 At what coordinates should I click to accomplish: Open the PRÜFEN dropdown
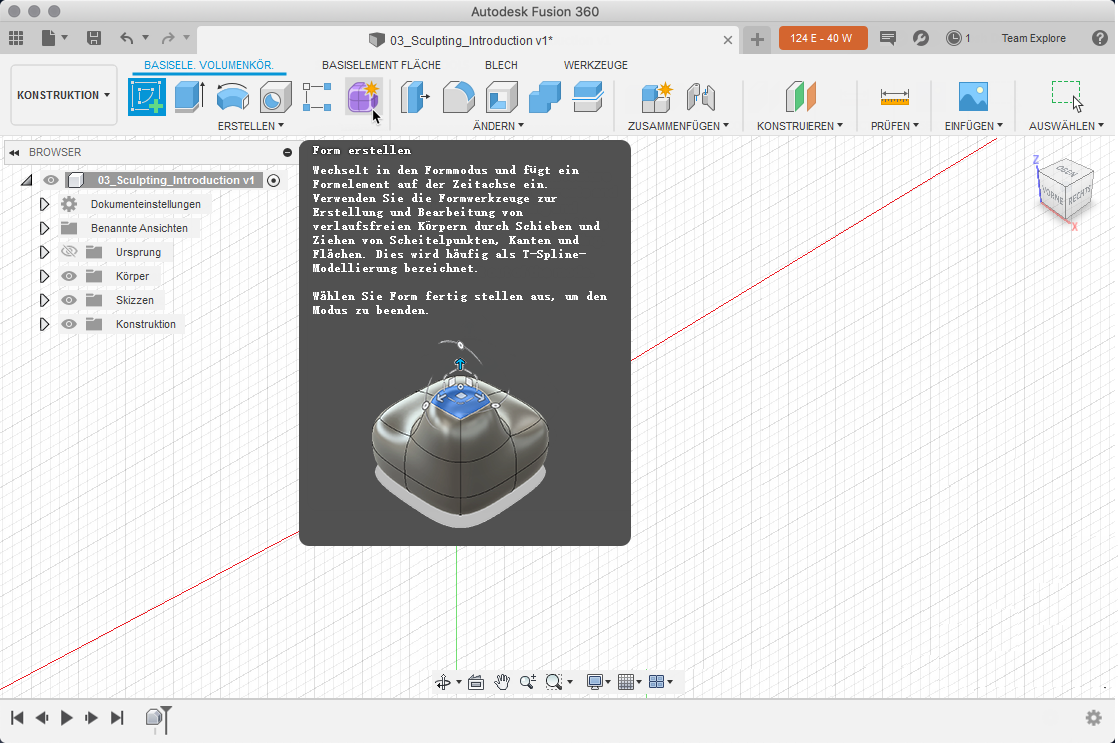click(895, 126)
